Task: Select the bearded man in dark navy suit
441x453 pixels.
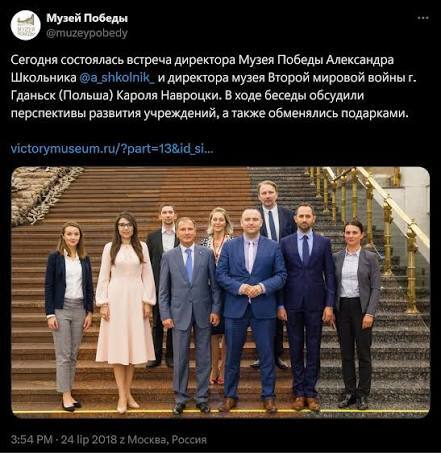Action: pyautogui.click(x=306, y=307)
